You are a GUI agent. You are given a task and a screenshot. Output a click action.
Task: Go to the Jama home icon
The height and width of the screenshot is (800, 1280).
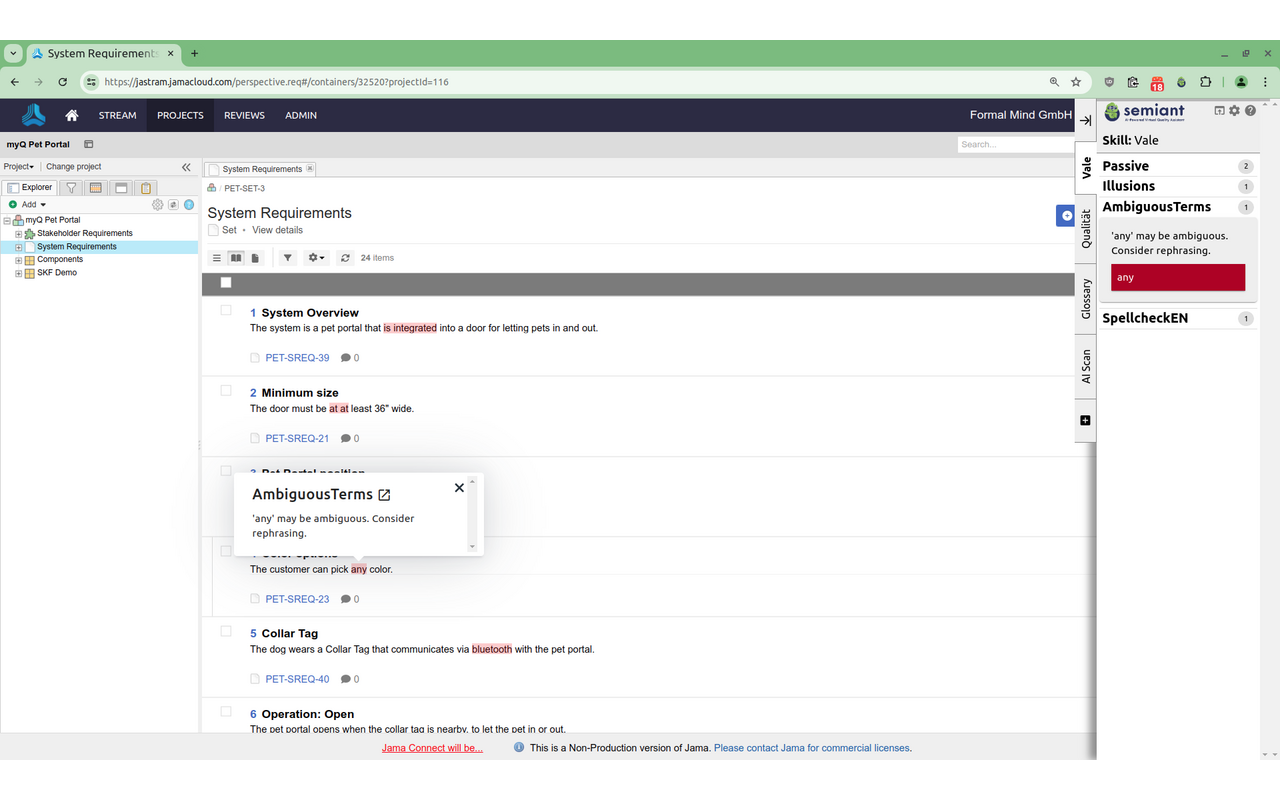pyautogui.click(x=71, y=115)
